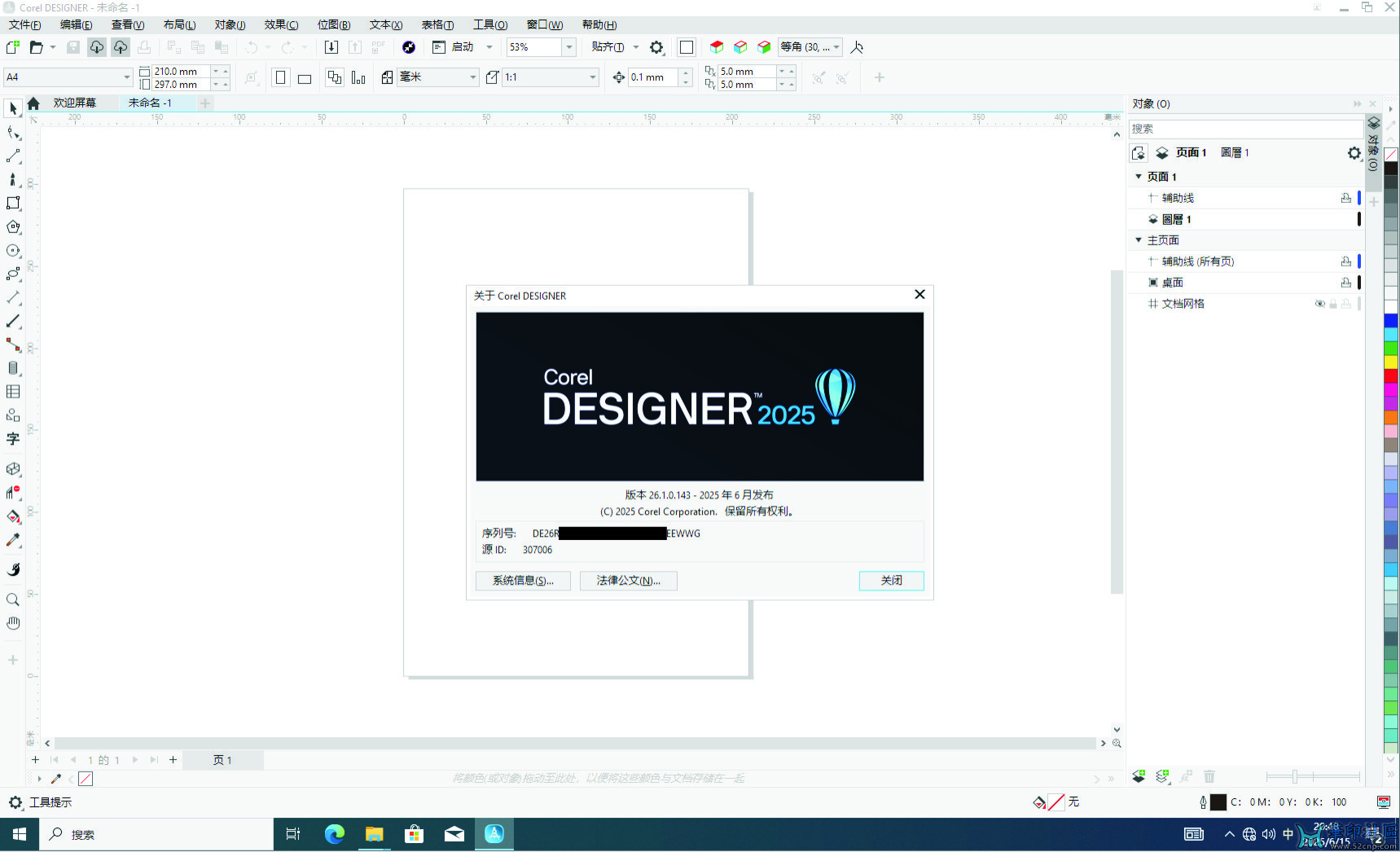
Task: Select the Interactive fill tool
Action: [x=13, y=516]
